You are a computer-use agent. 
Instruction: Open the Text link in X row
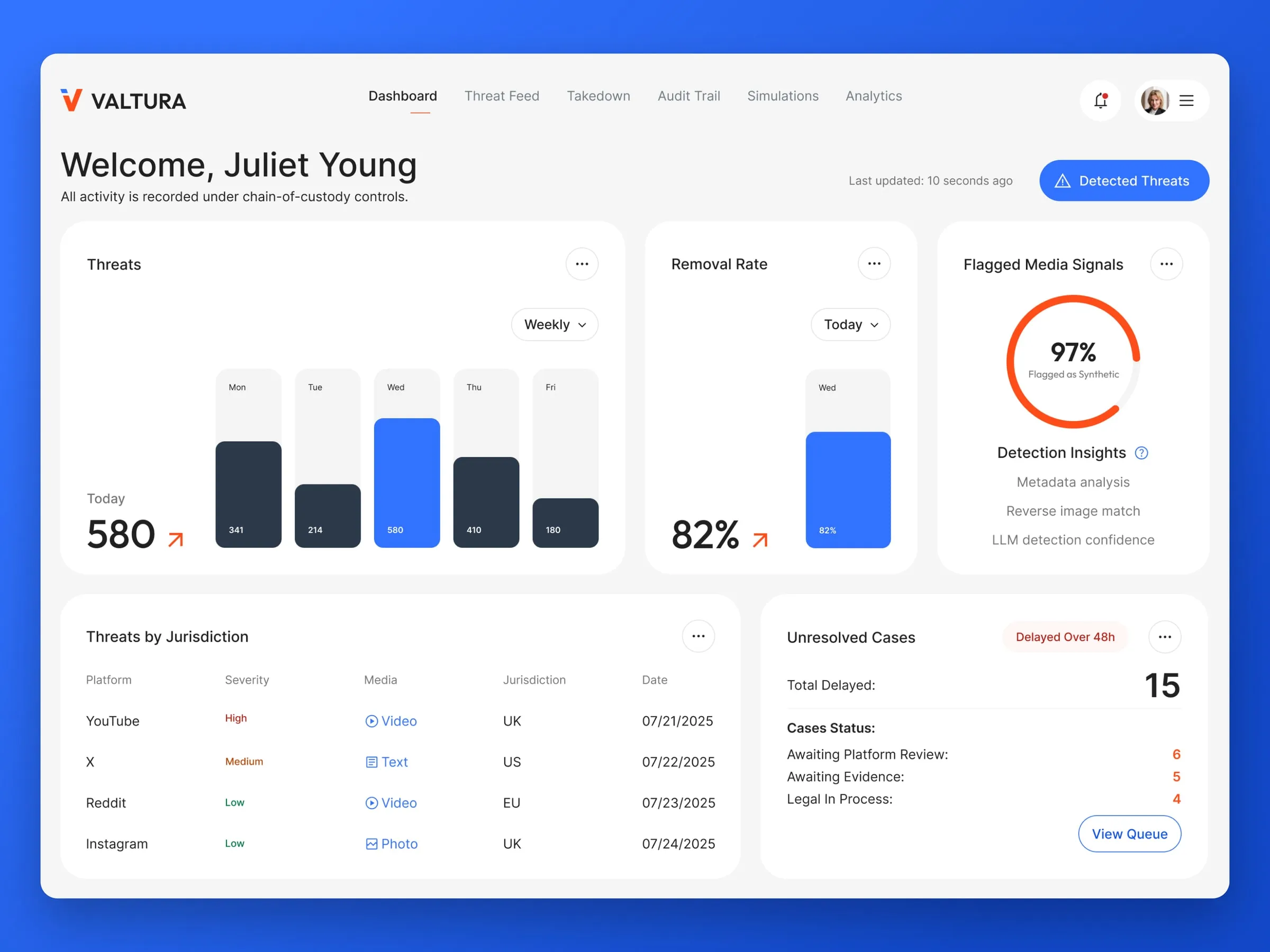[394, 762]
